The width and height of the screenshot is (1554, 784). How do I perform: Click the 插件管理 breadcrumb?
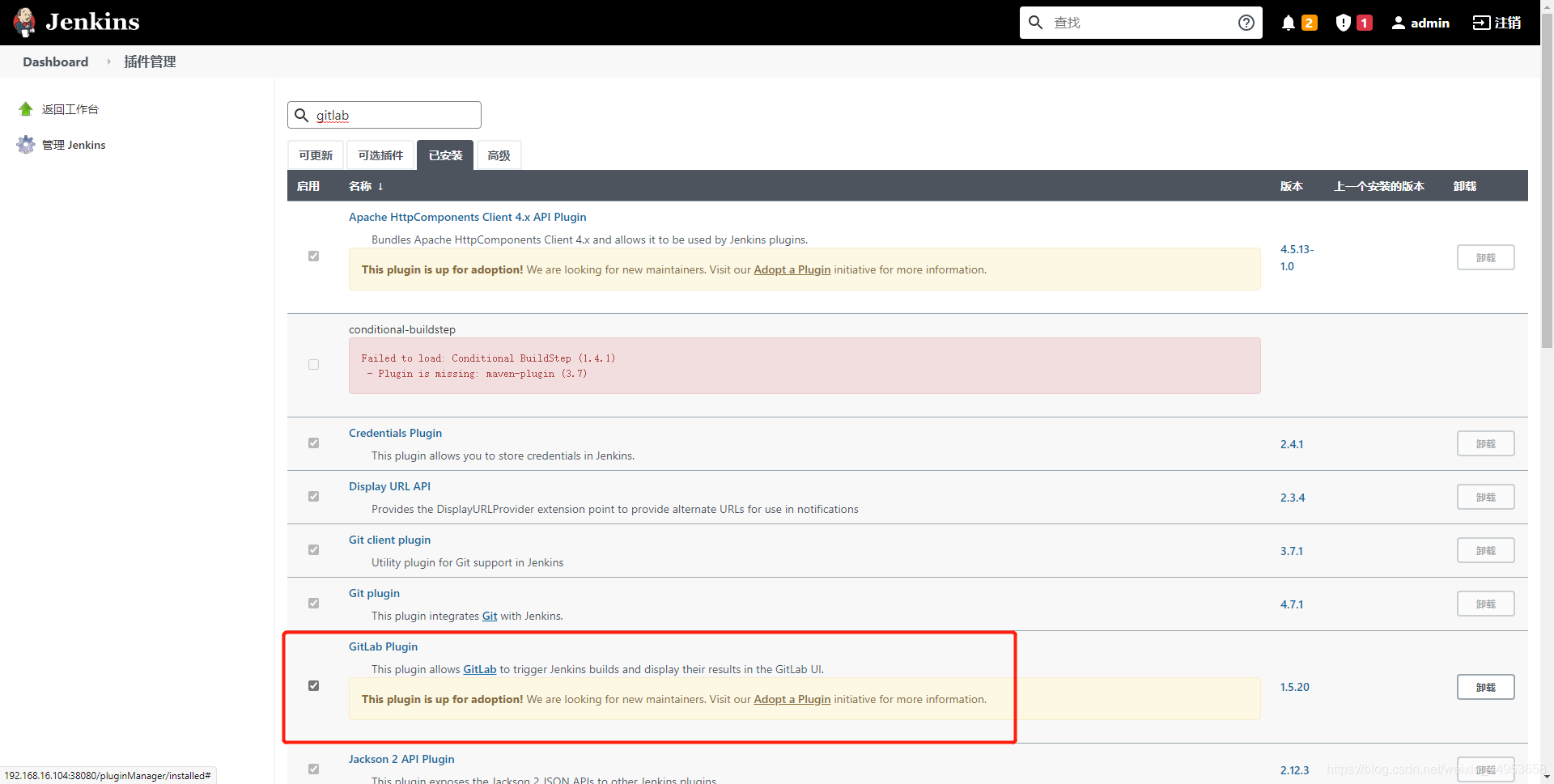click(x=150, y=61)
